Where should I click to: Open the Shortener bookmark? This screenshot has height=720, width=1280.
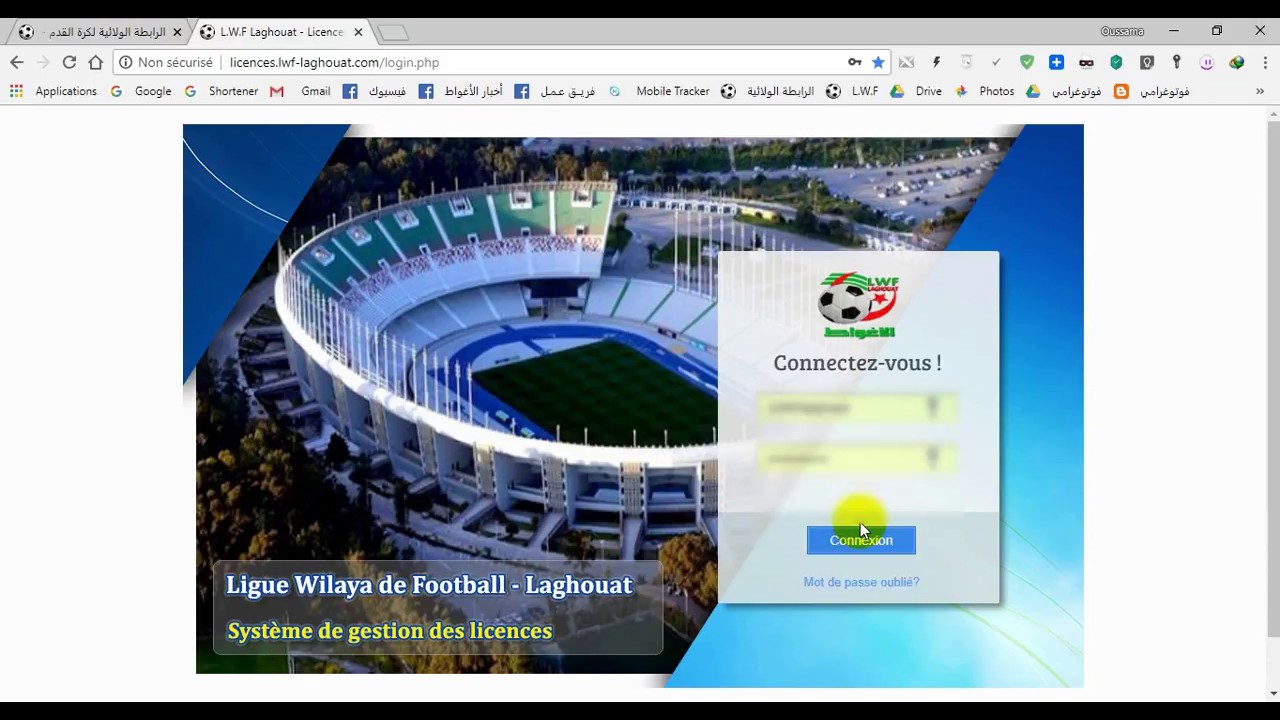[221, 91]
